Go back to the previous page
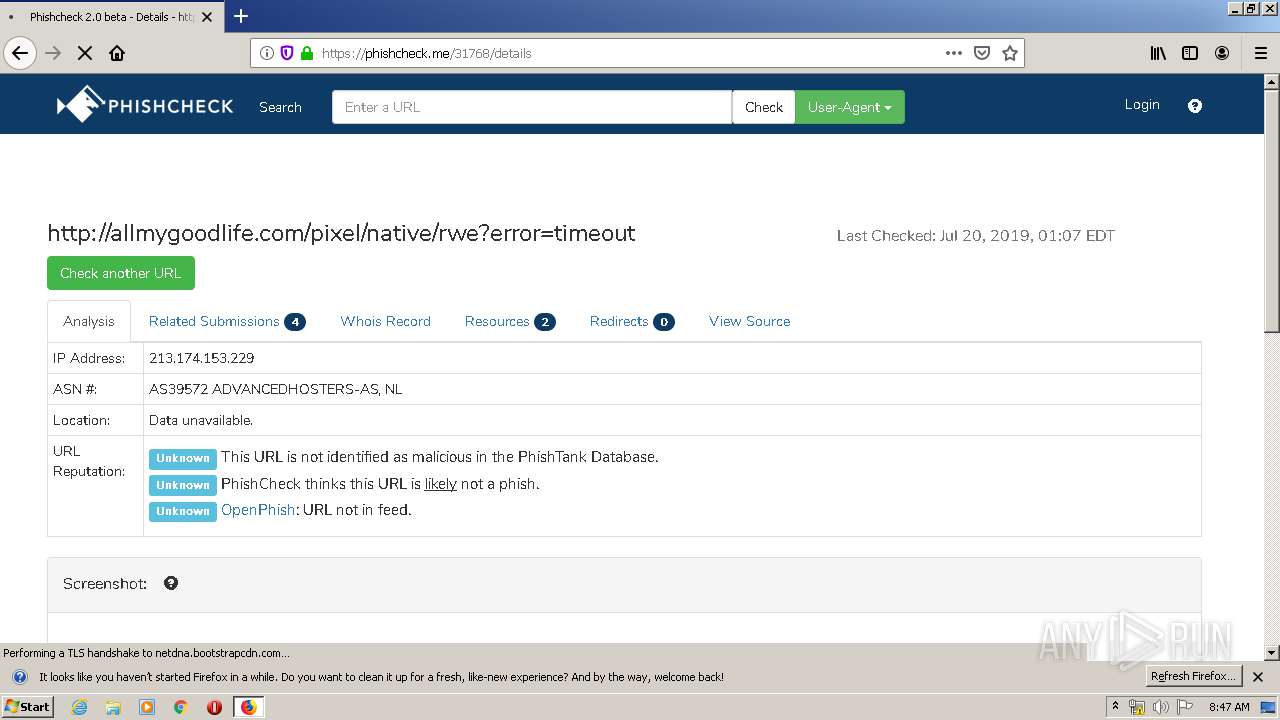The height and width of the screenshot is (720, 1280). coord(20,53)
